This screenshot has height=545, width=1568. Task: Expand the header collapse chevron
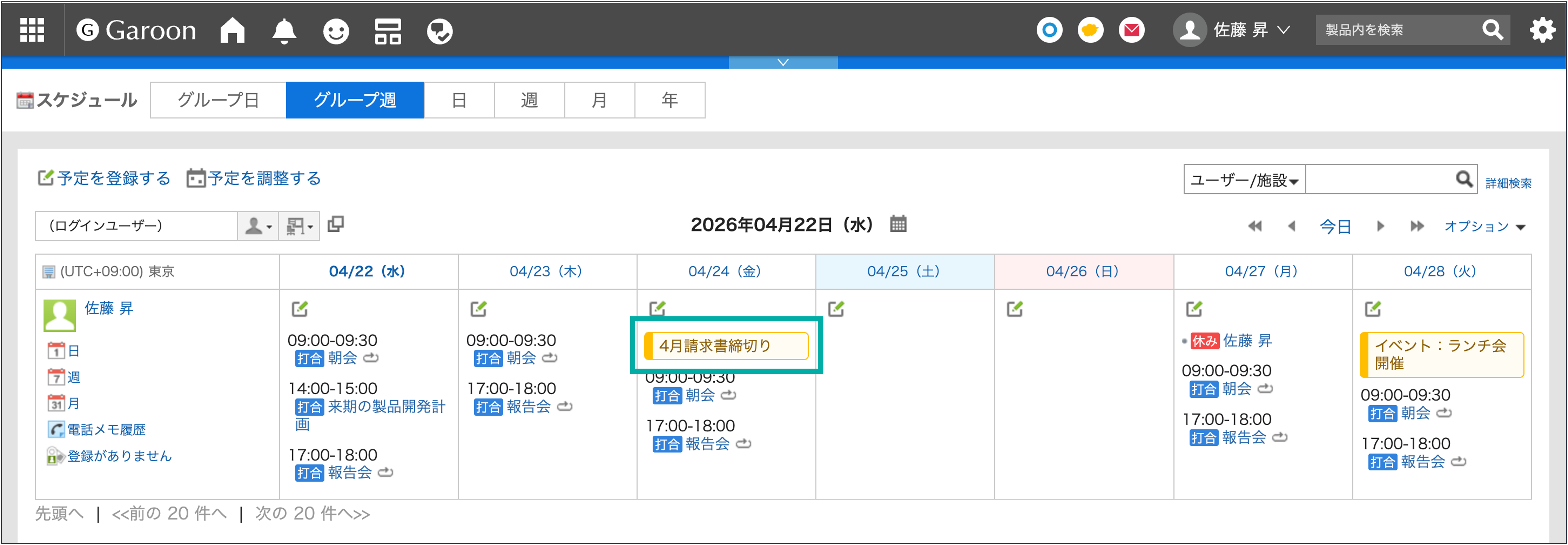(783, 63)
